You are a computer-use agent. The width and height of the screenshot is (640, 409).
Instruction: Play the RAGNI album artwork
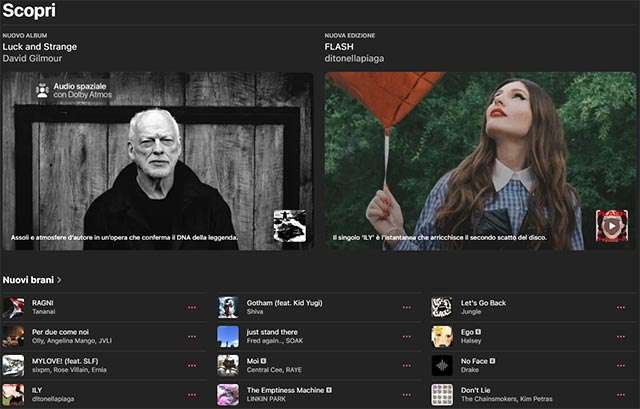(13, 307)
